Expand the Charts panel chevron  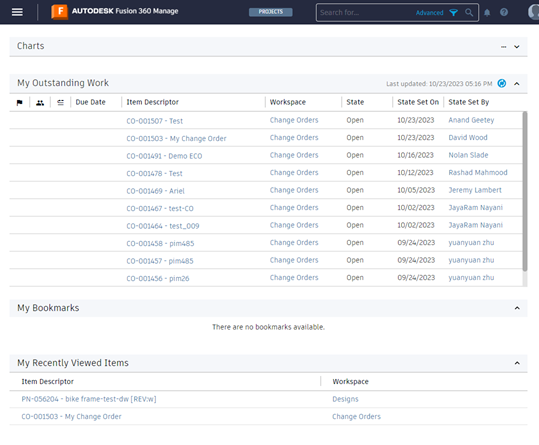point(517,47)
